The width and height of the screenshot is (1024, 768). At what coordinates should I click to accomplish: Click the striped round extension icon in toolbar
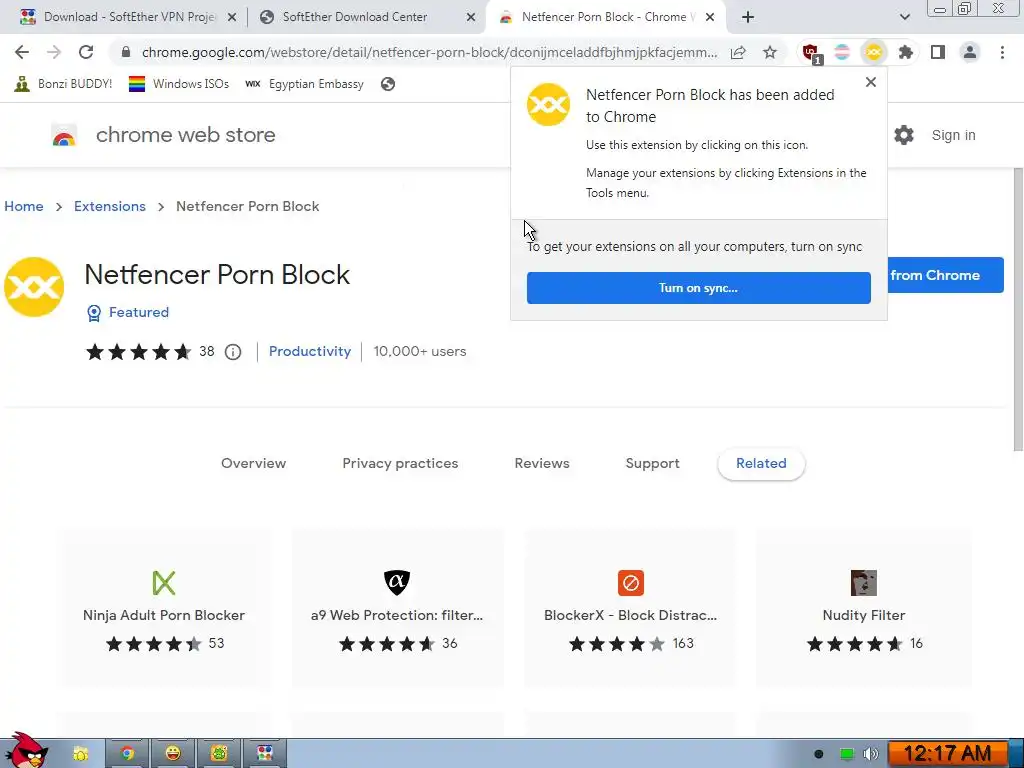[842, 52]
